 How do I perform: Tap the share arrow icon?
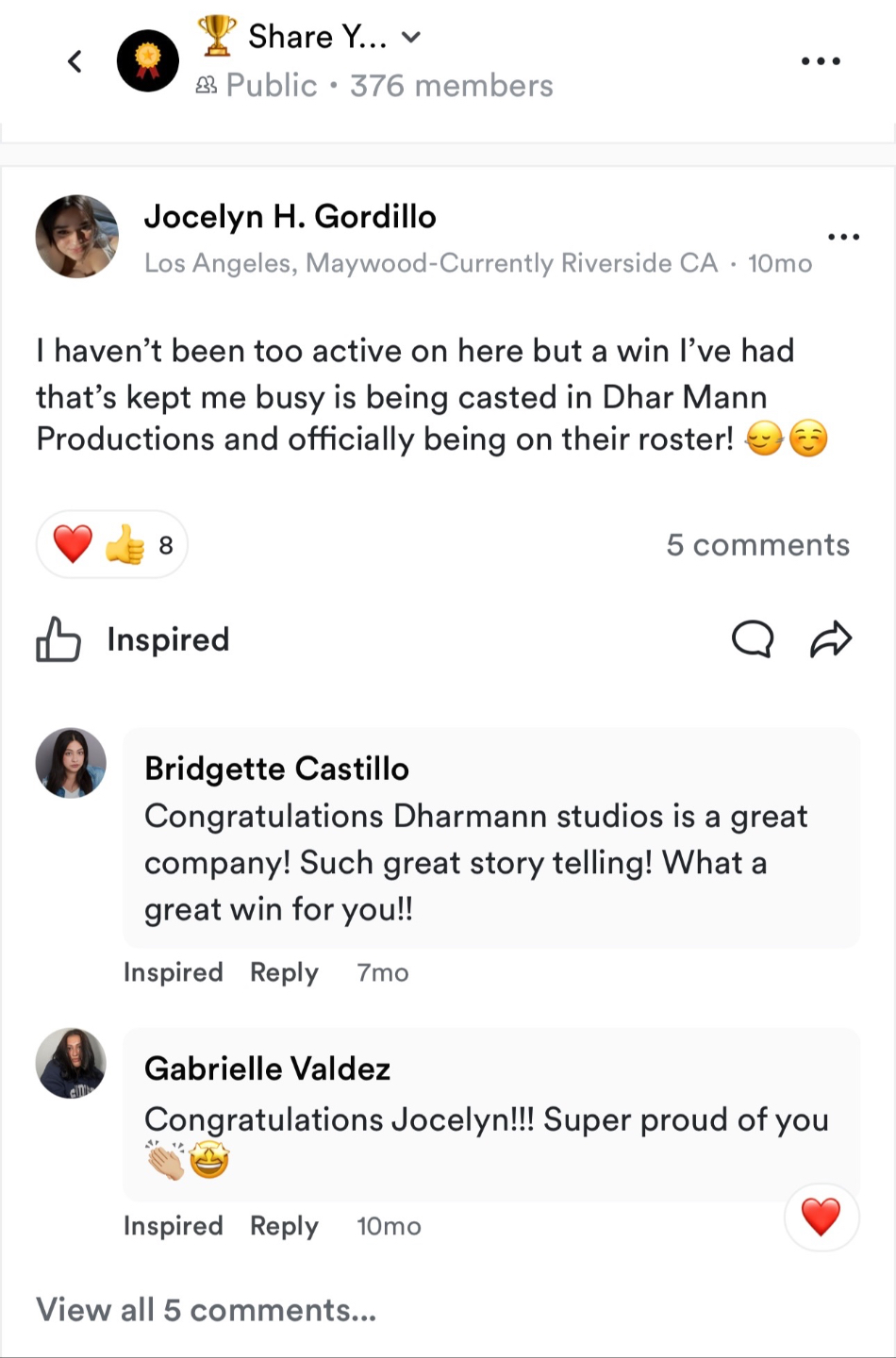tap(831, 639)
